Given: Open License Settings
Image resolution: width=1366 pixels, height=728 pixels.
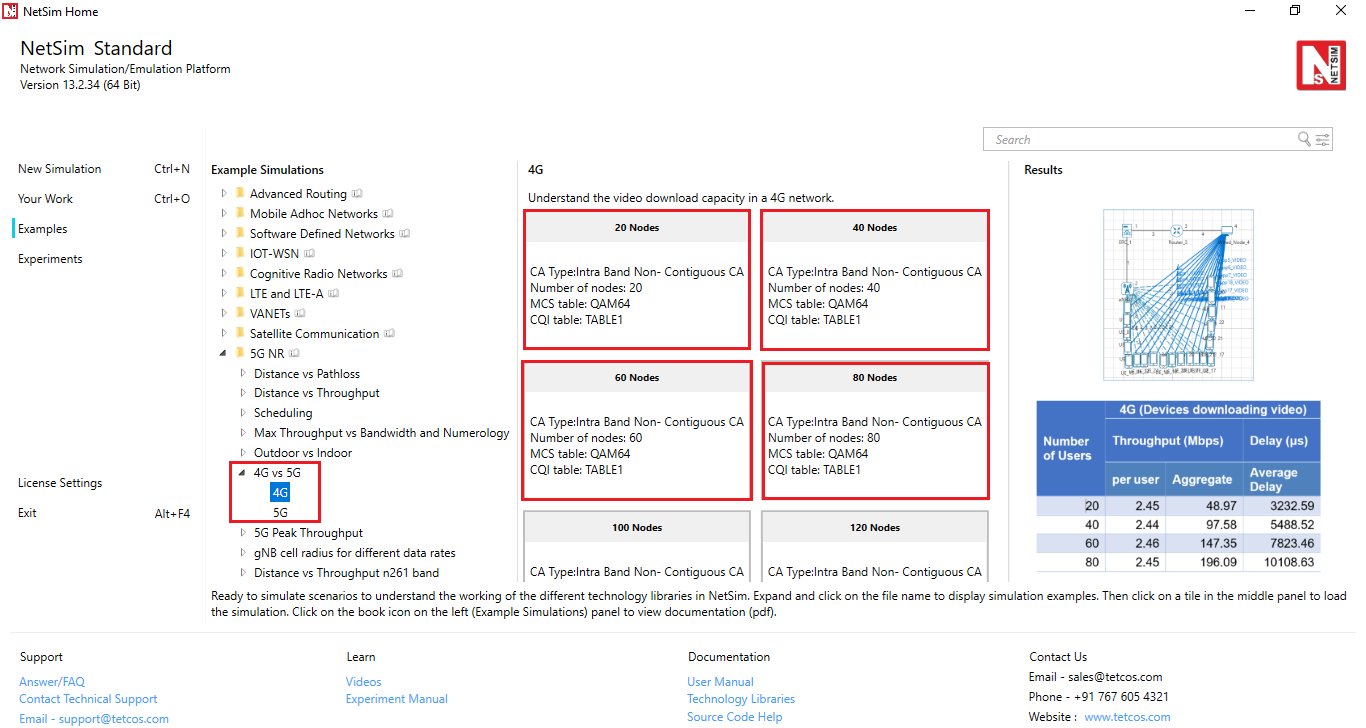Looking at the screenshot, I should tap(60, 483).
